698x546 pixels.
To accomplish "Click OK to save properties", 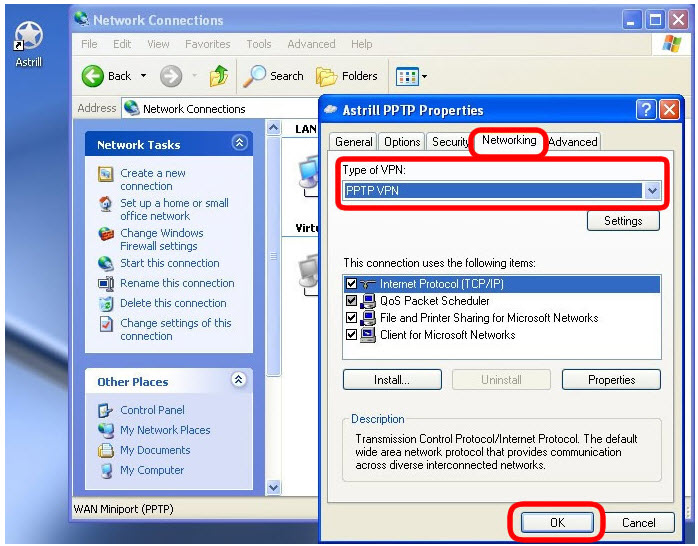I will (557, 522).
